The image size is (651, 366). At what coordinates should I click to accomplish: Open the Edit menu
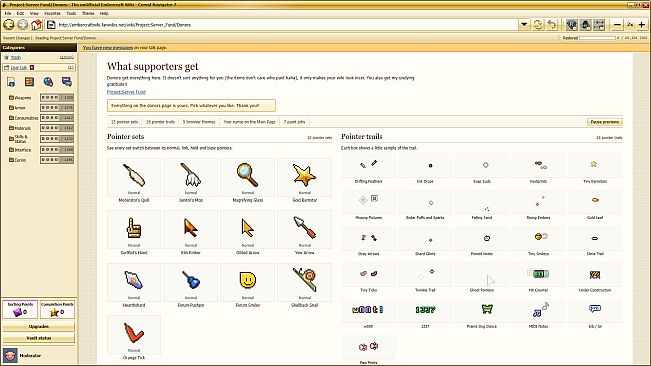20,13
